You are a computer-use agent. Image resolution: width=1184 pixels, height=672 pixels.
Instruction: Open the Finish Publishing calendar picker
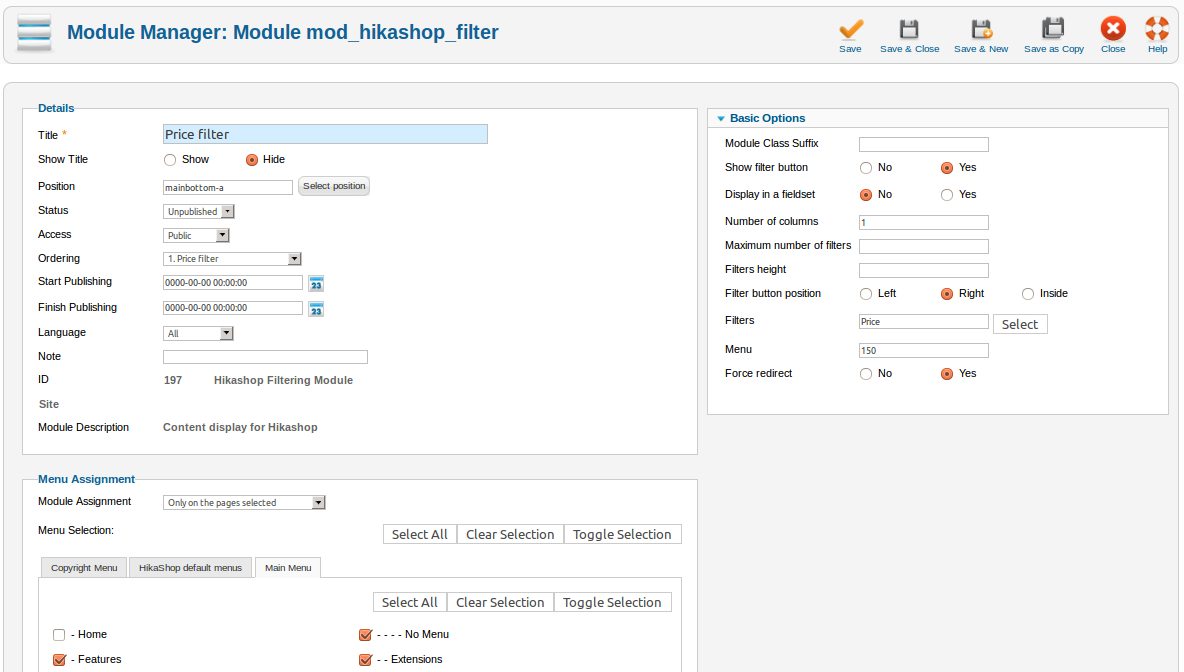[x=316, y=309]
